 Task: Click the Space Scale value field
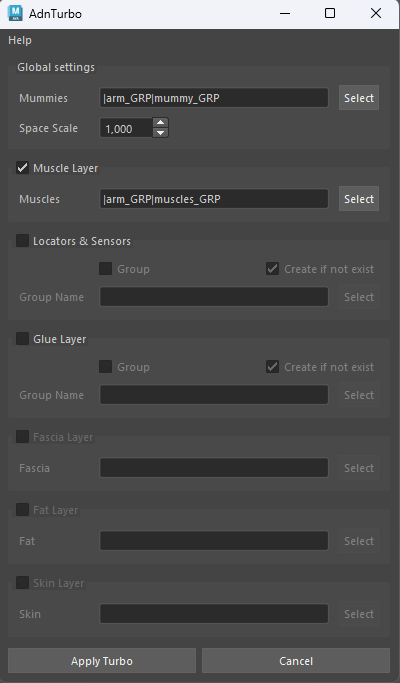click(126, 128)
